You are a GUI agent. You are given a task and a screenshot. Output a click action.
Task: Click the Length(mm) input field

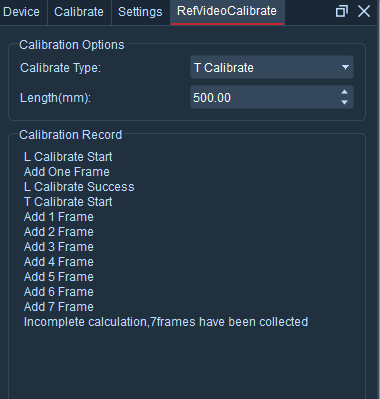[265, 97]
